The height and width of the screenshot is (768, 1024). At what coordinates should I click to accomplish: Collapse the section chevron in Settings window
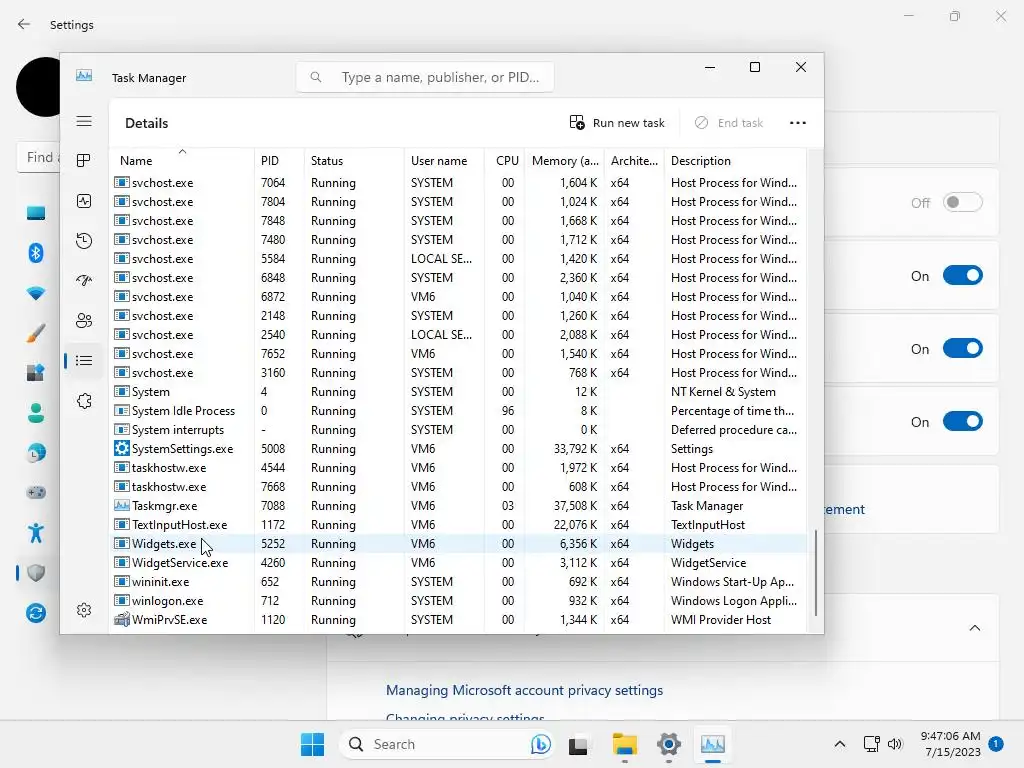(975, 628)
